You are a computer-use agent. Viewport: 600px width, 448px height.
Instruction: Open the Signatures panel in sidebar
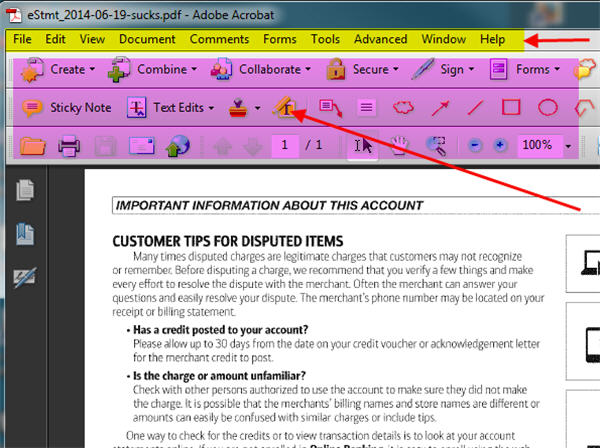(x=25, y=277)
